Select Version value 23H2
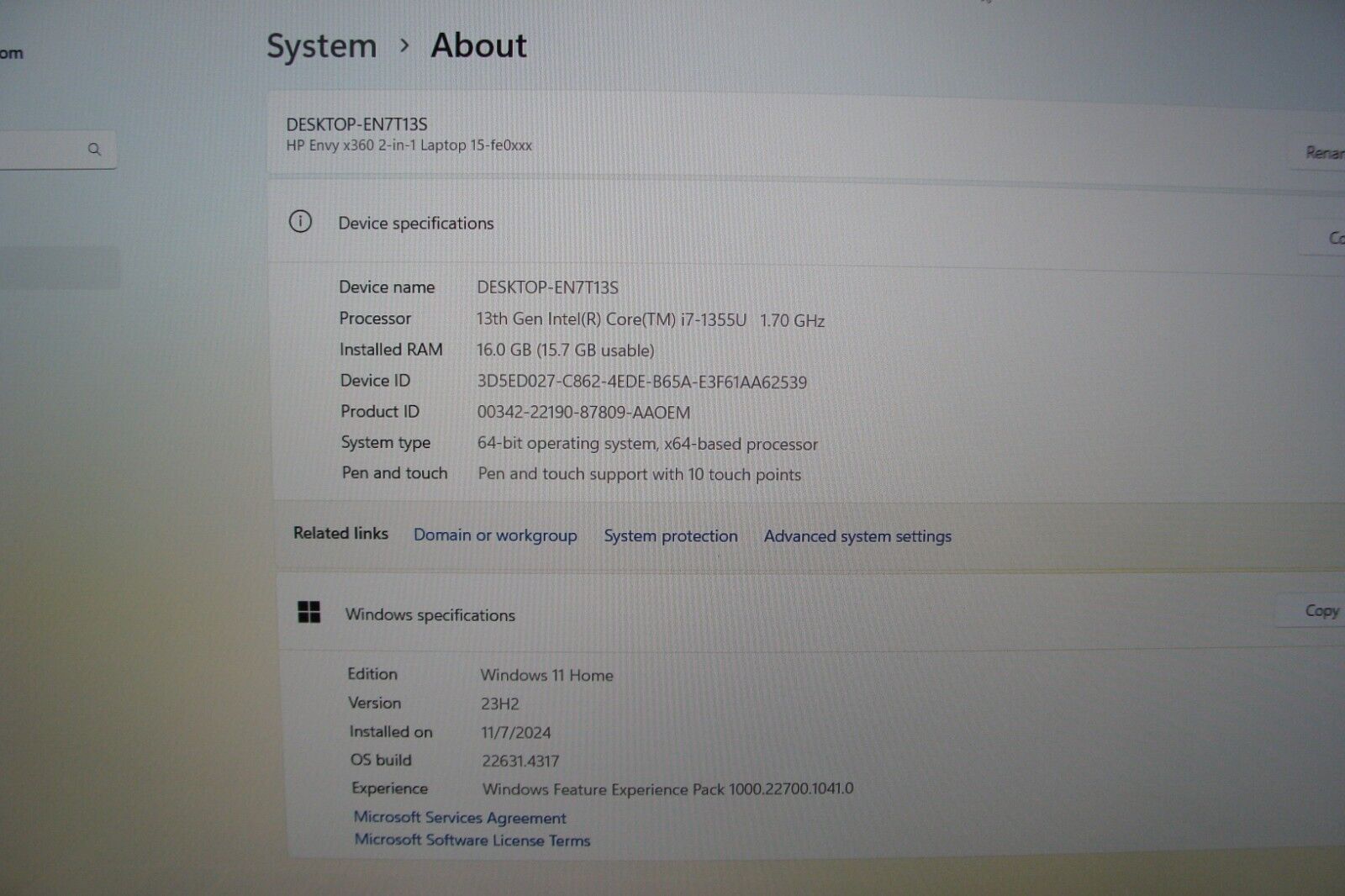Viewport: 1345px width, 896px height. [500, 704]
